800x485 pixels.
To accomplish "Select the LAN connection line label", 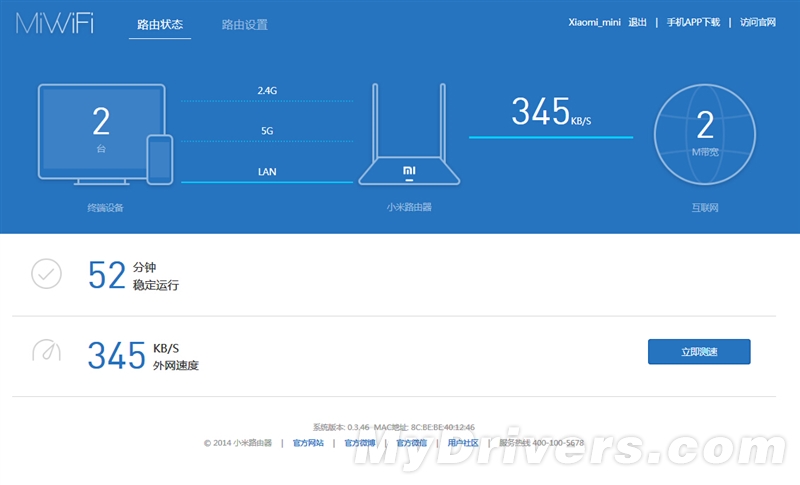I will pyautogui.click(x=267, y=172).
